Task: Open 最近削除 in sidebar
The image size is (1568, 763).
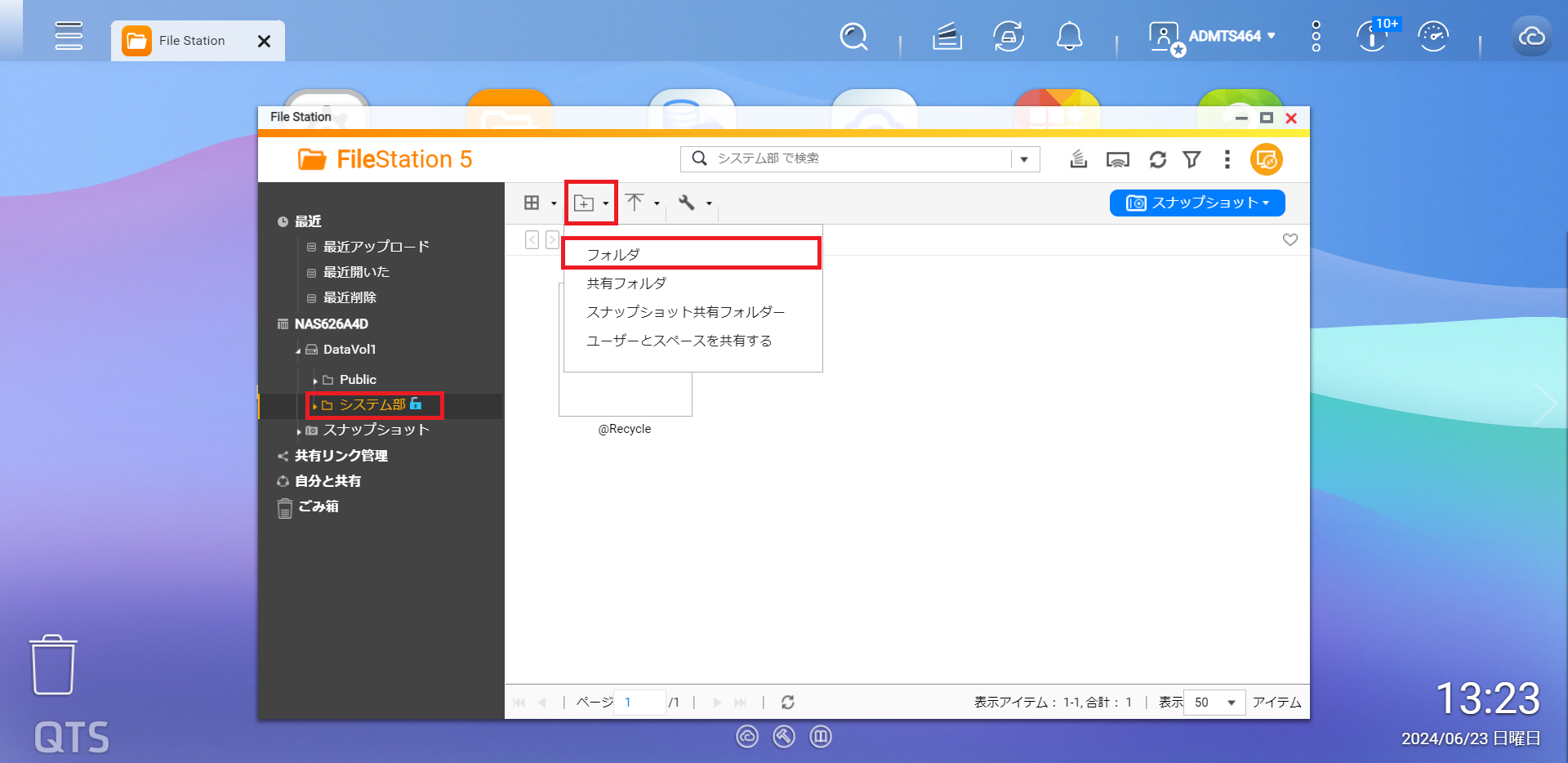Action: point(350,297)
